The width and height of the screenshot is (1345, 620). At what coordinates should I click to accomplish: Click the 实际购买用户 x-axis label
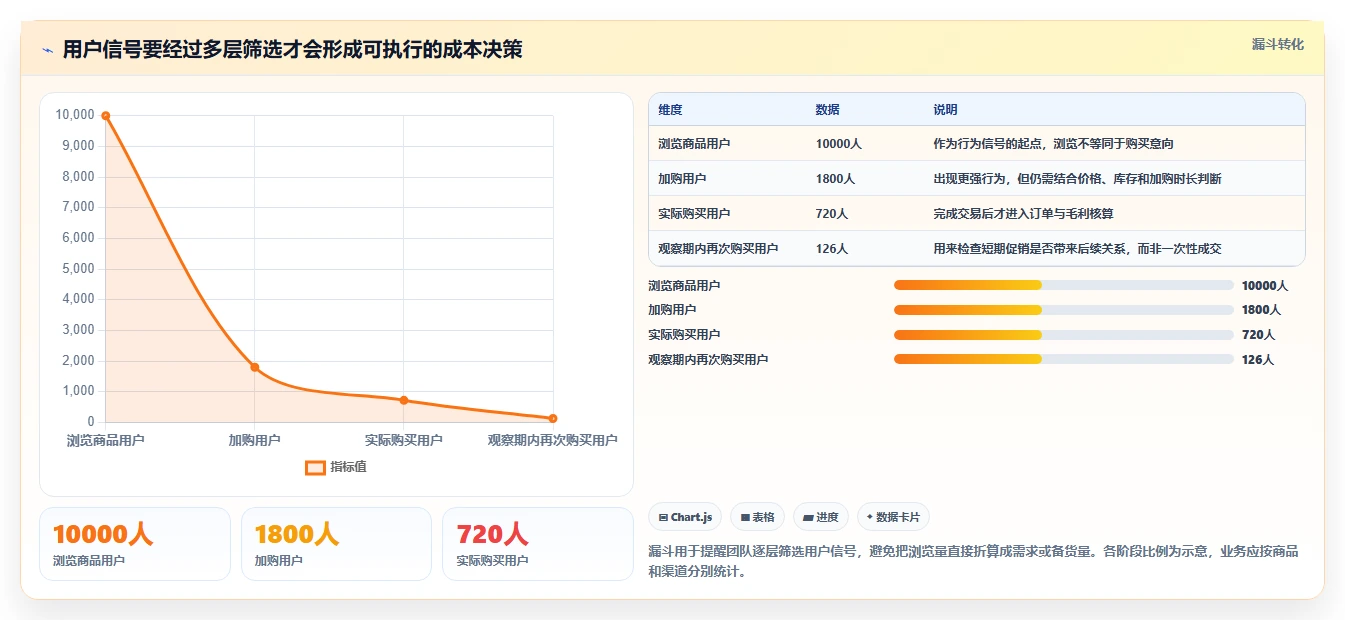pyautogui.click(x=404, y=440)
